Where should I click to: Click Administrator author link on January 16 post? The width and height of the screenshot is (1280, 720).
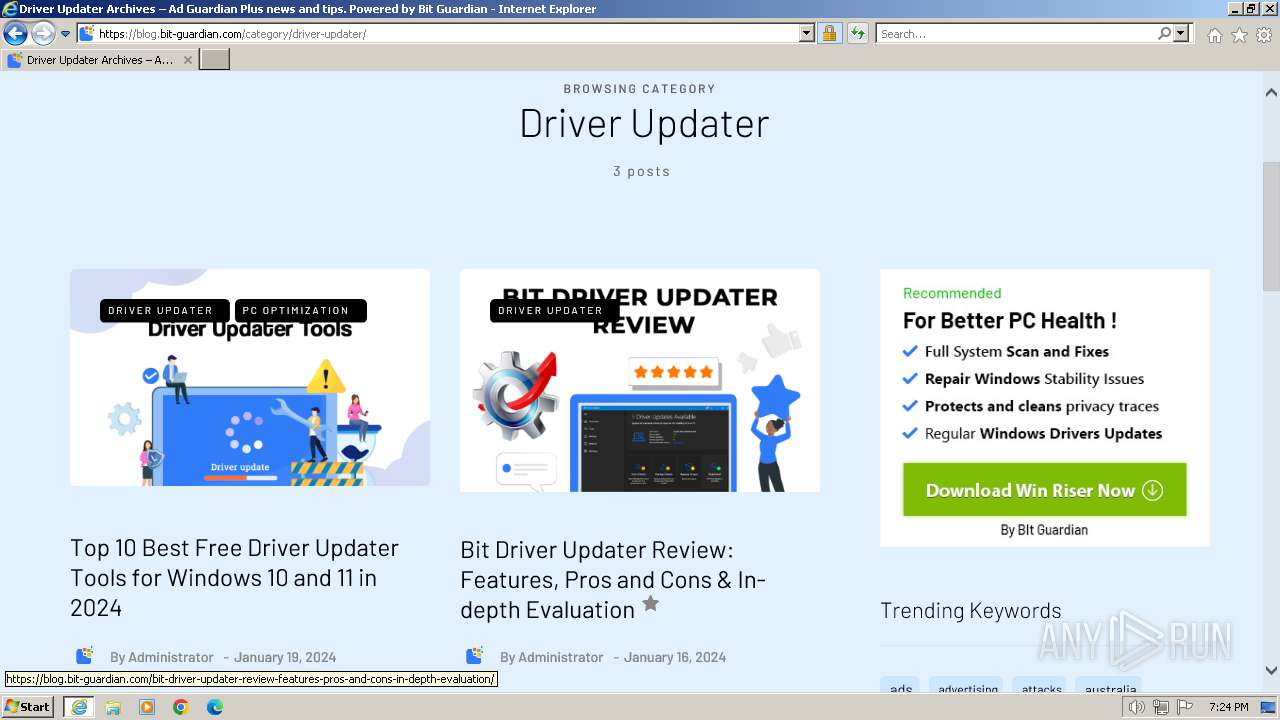[x=561, y=657]
